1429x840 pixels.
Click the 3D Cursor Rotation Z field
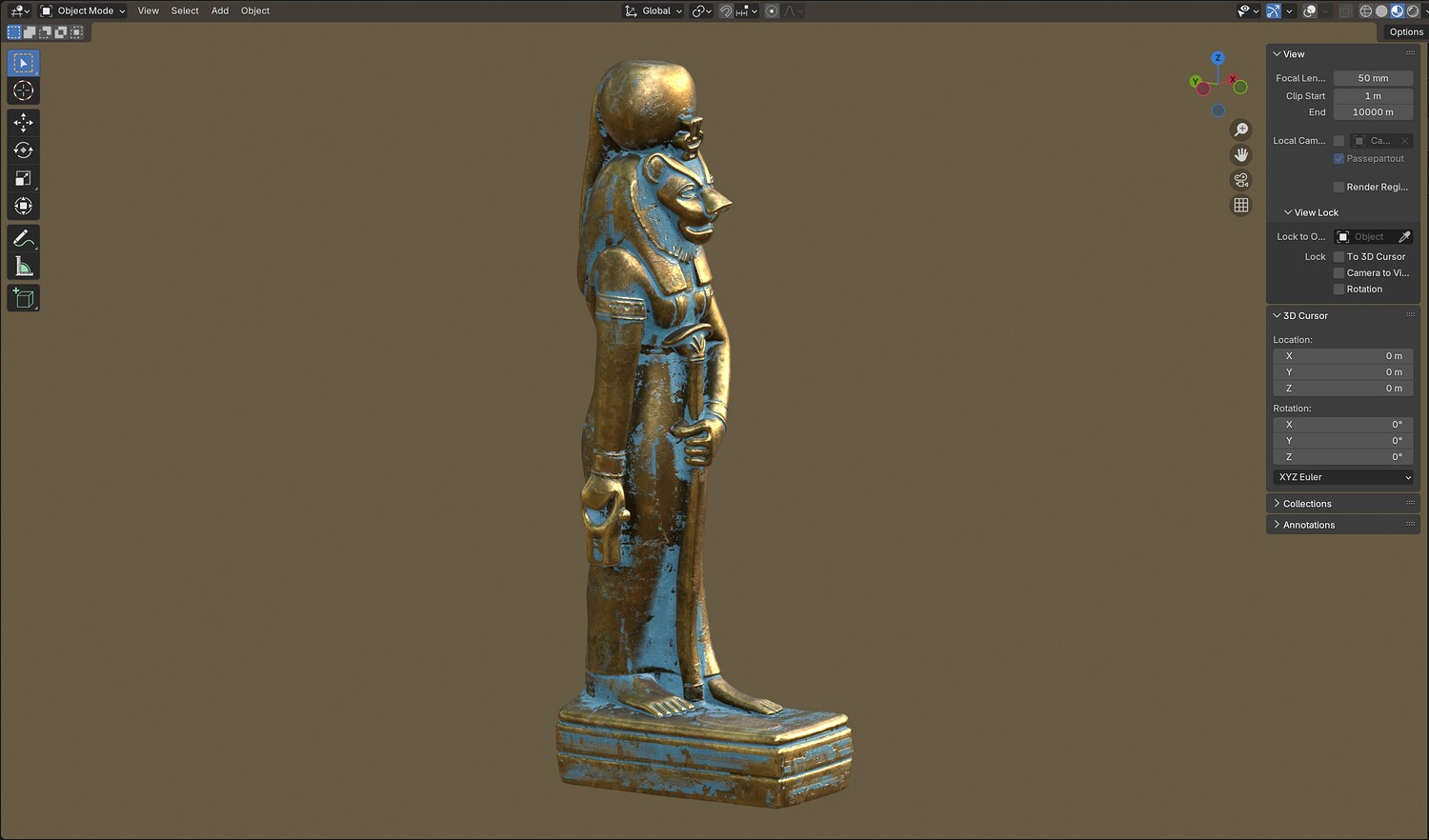pyautogui.click(x=1343, y=457)
